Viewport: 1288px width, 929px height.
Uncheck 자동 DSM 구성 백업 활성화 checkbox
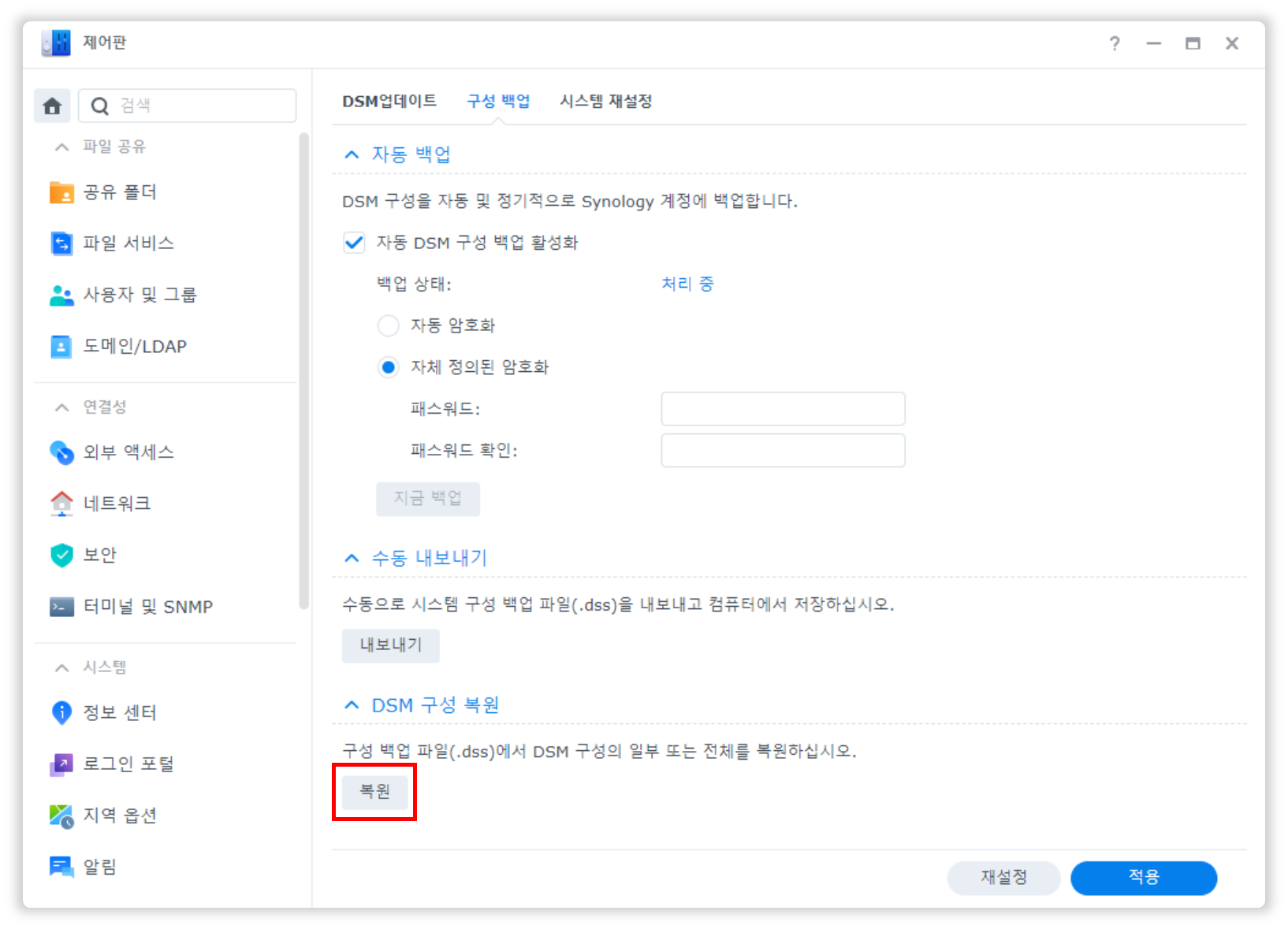click(354, 243)
